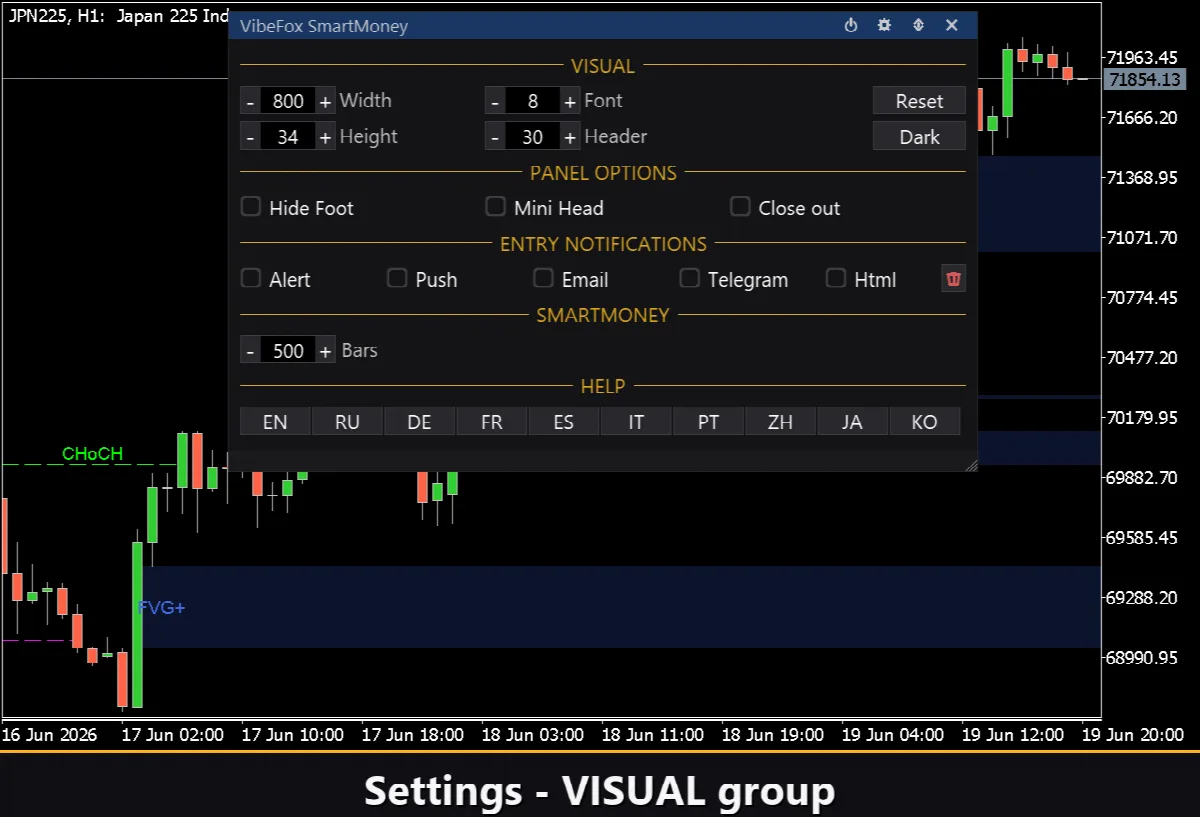Click the Reset button

click(919, 101)
